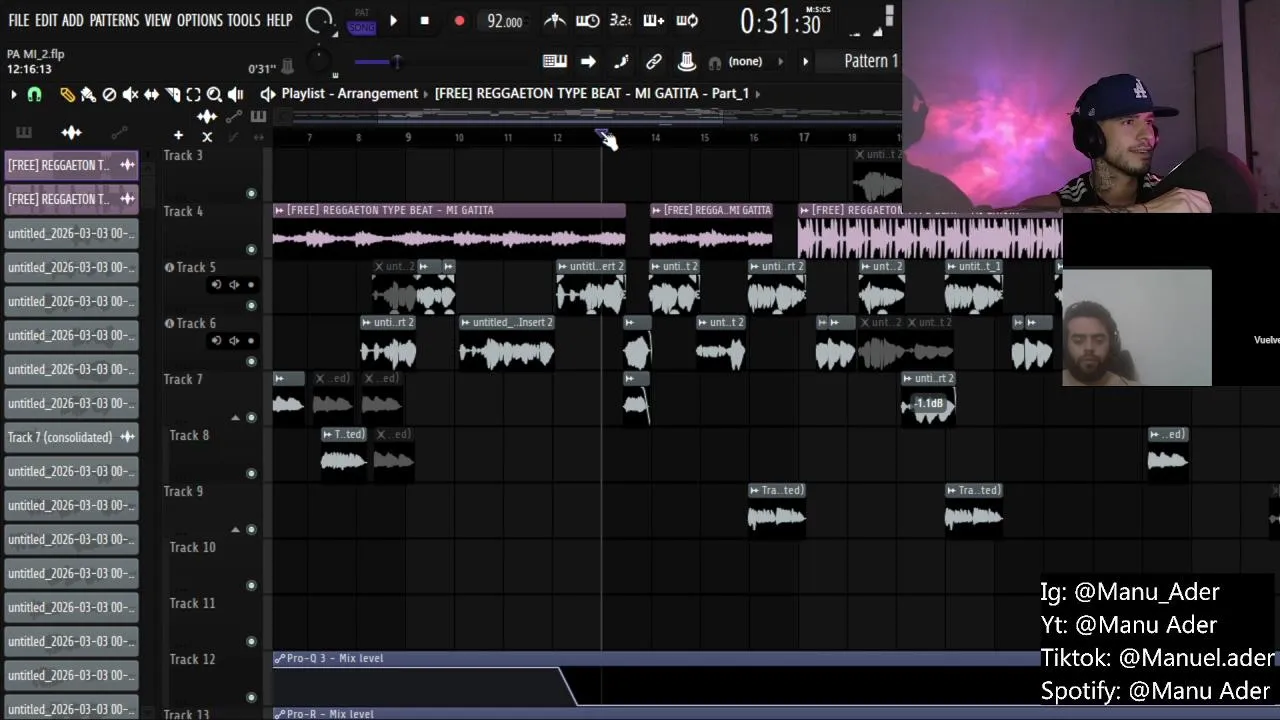Toggle Track 8 green mute switch
The width and height of the screenshot is (1280, 720).
[251, 473]
